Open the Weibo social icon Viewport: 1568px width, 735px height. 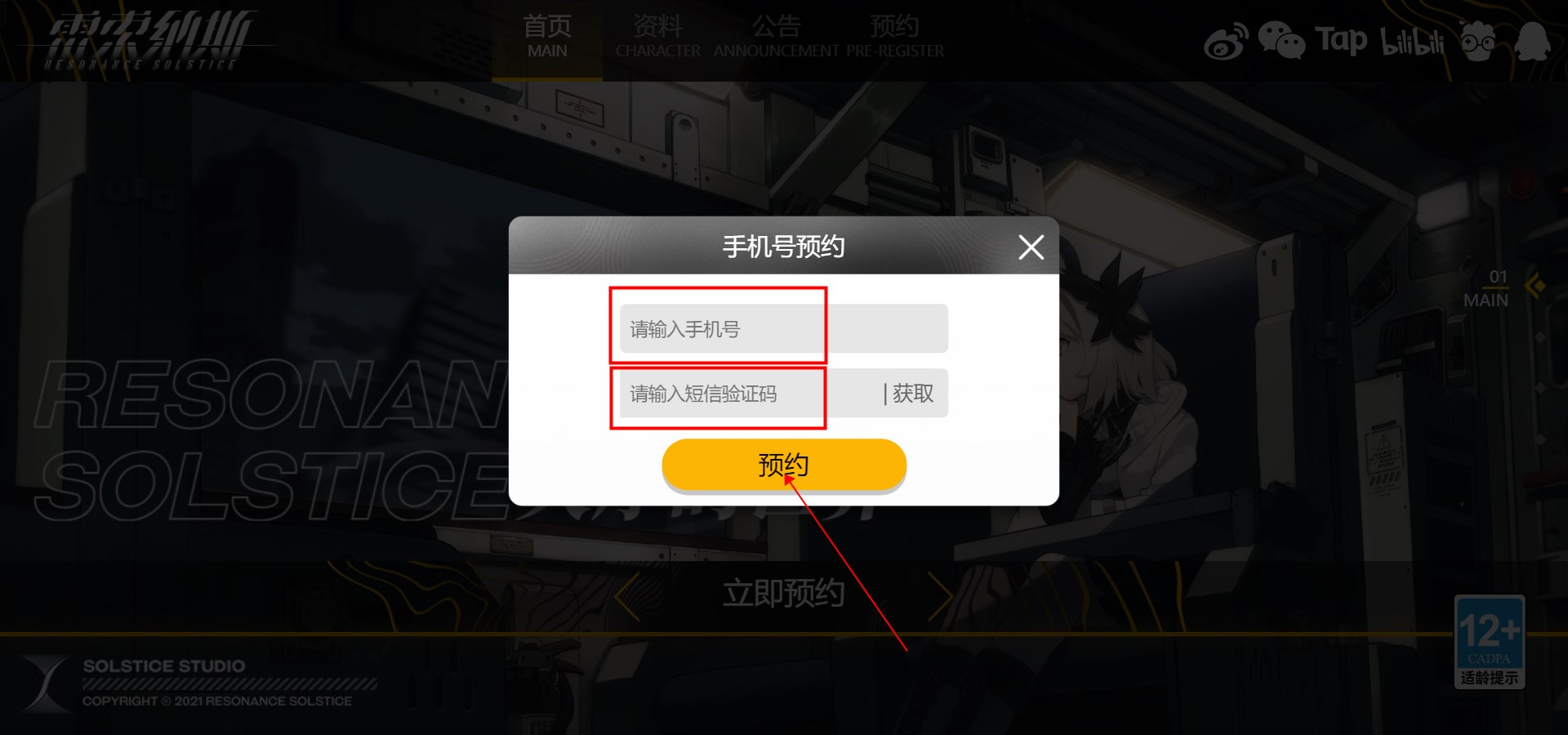tap(1226, 42)
